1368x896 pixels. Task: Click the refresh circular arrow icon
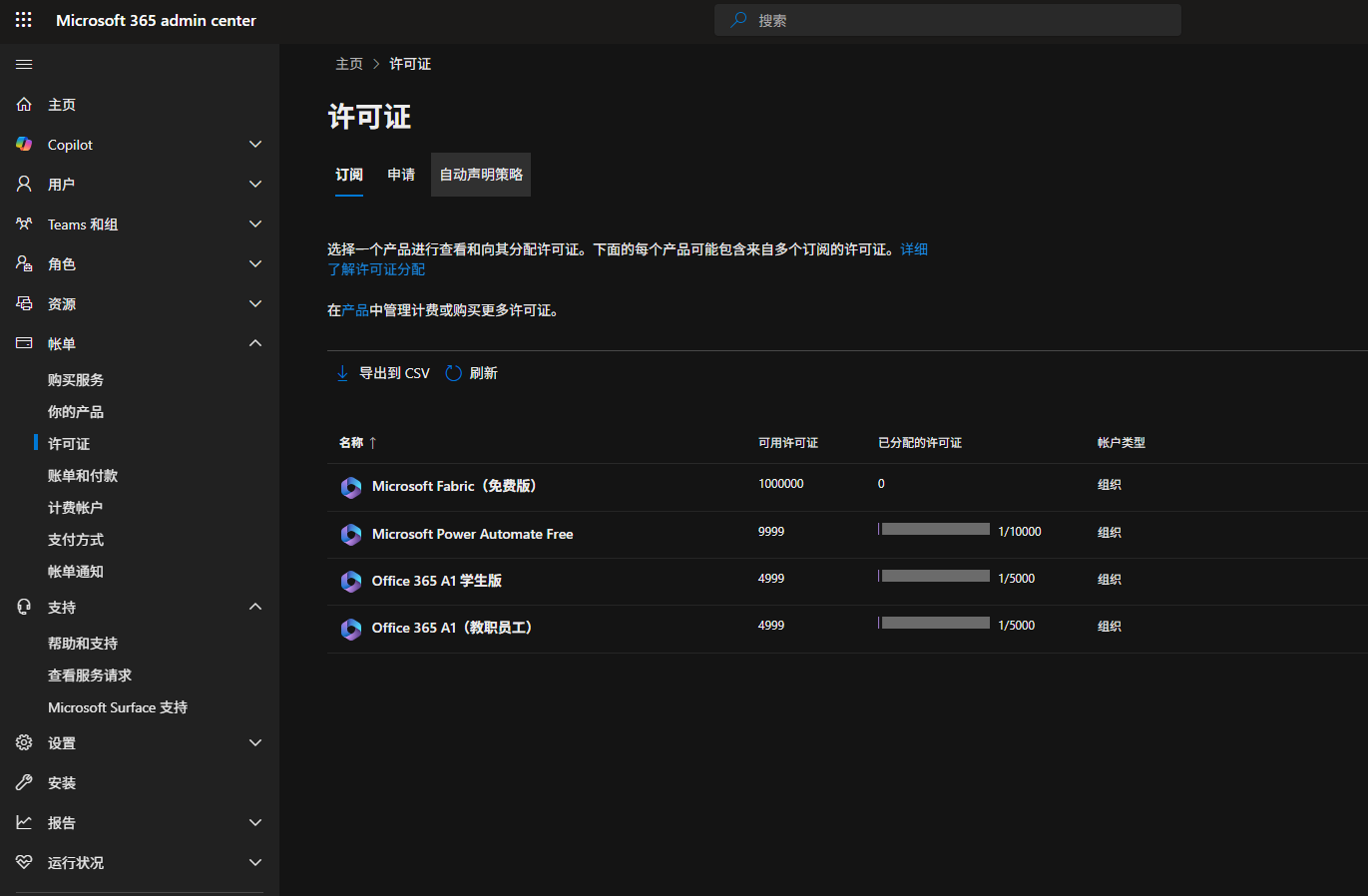pos(453,373)
